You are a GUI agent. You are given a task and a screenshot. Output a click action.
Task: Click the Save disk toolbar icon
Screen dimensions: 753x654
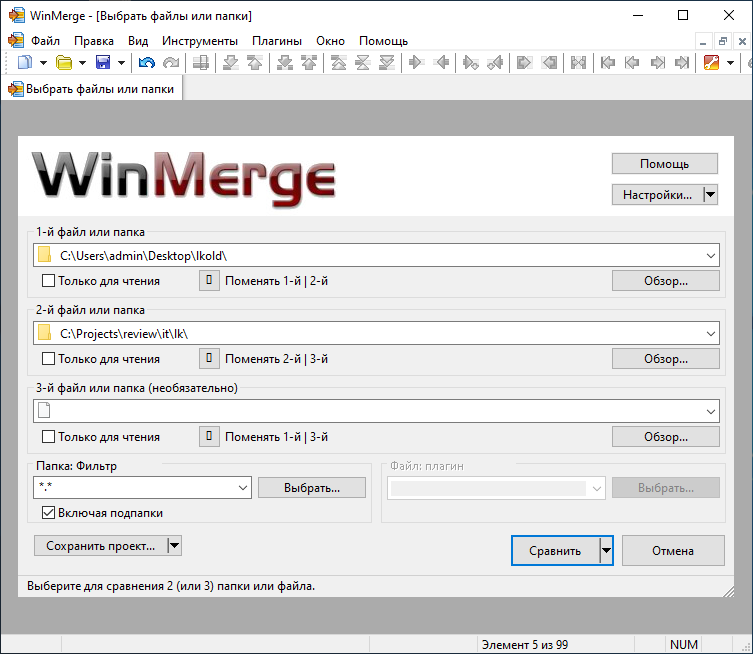102,63
